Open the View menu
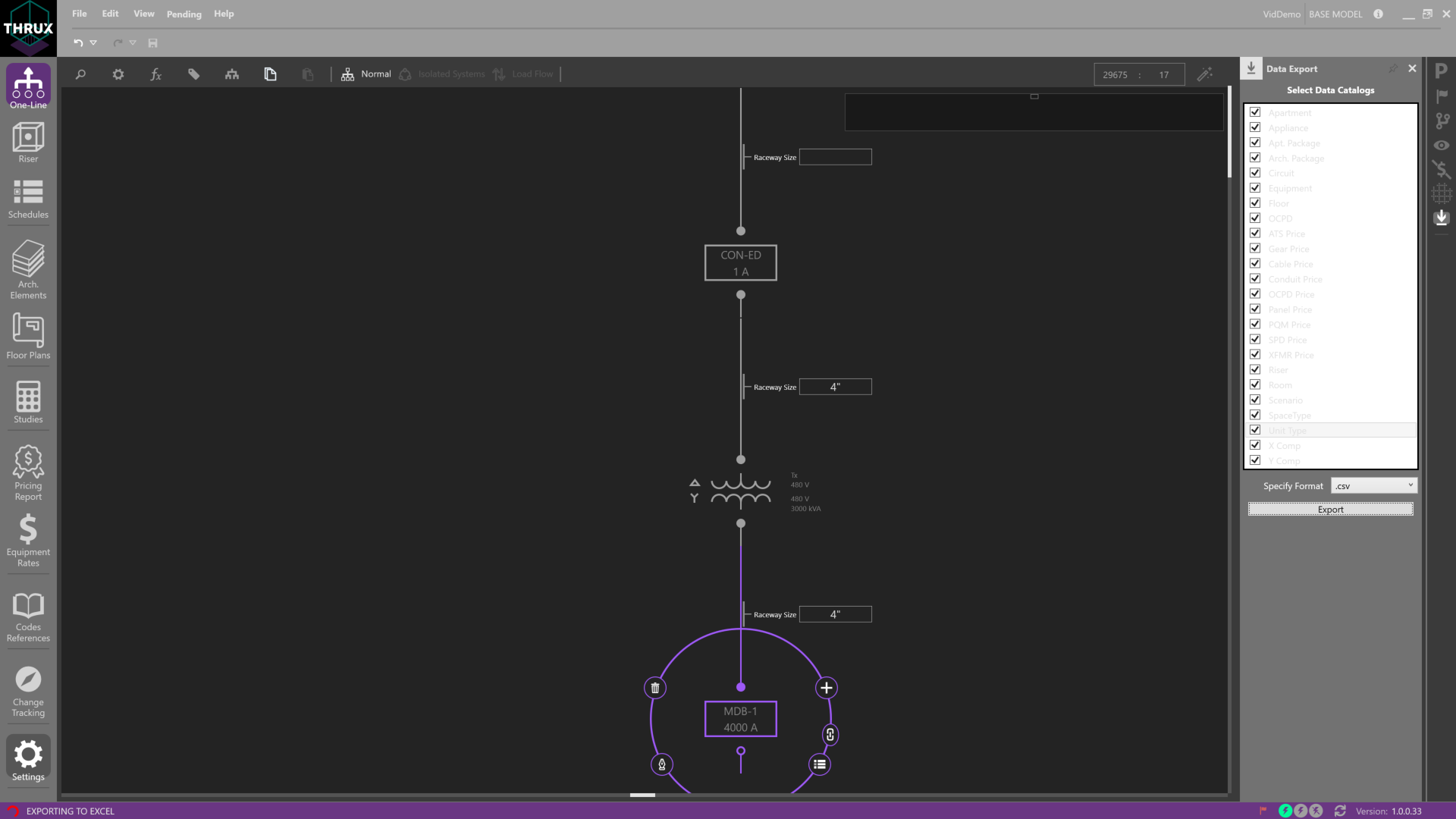Image resolution: width=1456 pixels, height=819 pixels. pyautogui.click(x=143, y=14)
